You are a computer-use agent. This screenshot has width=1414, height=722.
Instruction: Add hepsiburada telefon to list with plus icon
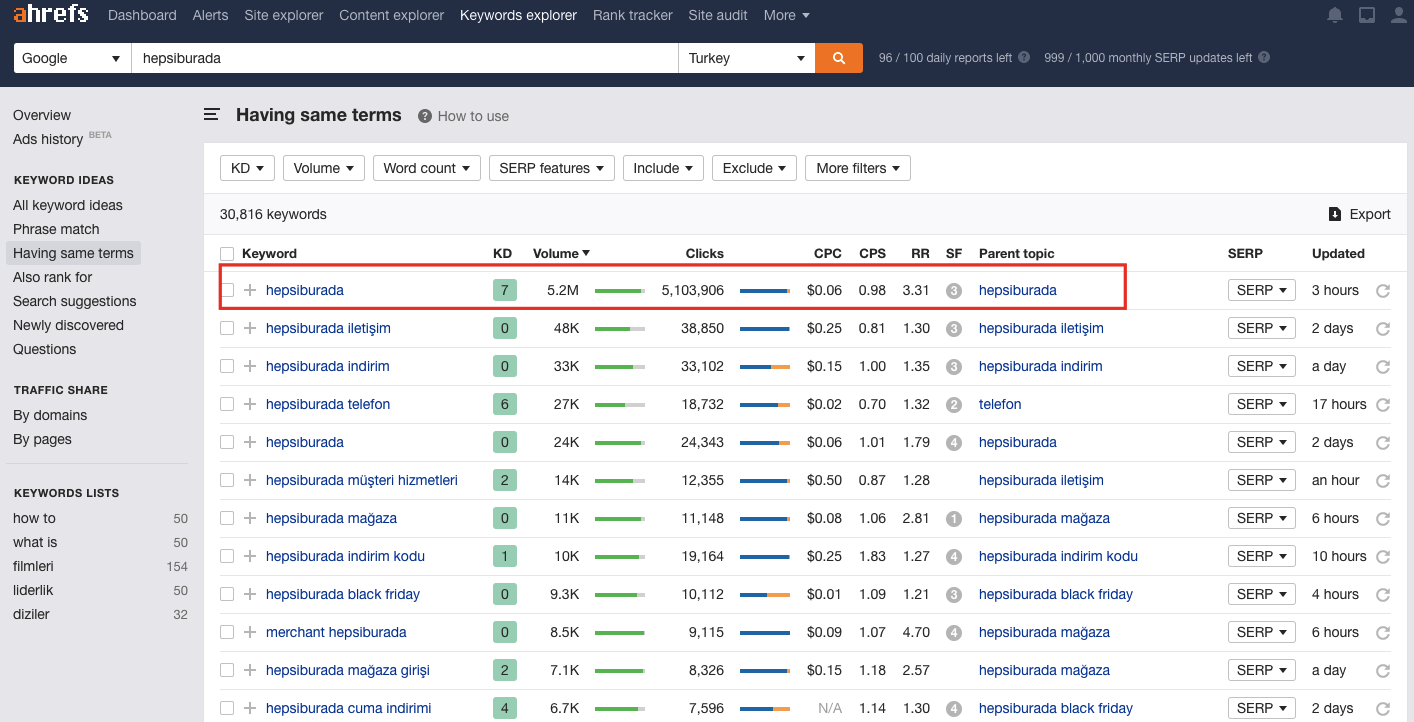(250, 404)
